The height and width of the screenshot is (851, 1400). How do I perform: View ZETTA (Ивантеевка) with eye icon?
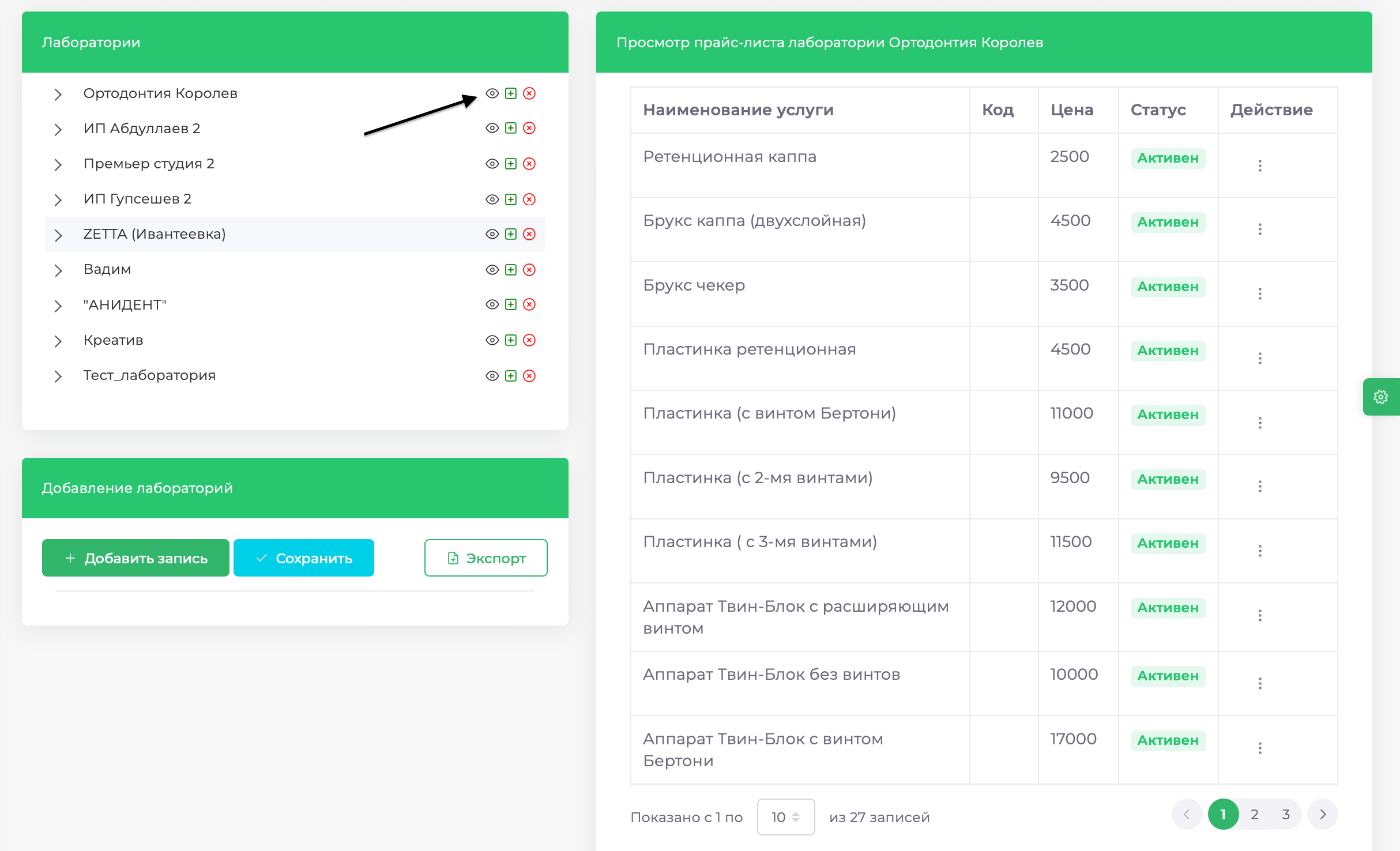492,234
